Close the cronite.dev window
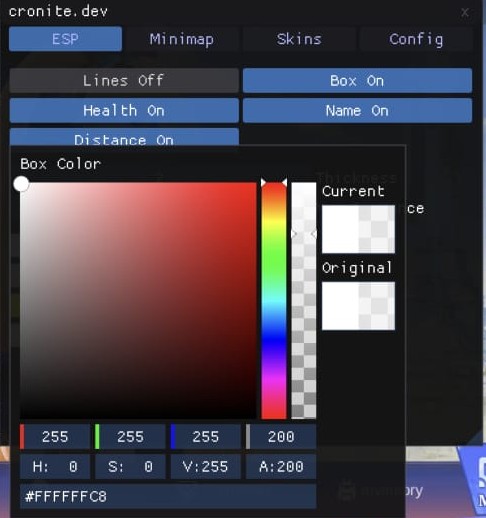 tap(465, 13)
